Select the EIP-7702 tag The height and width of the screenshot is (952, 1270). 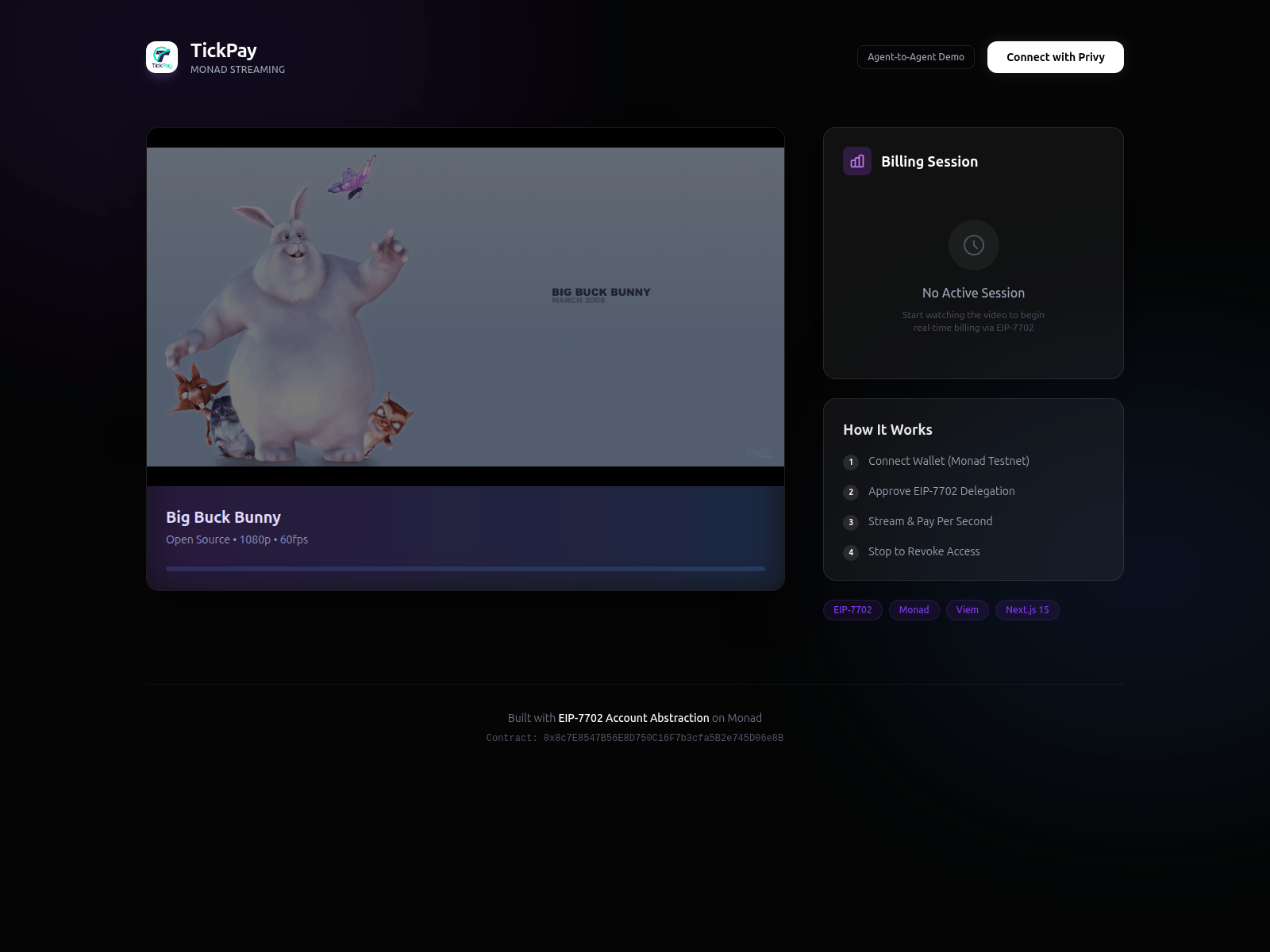click(852, 610)
